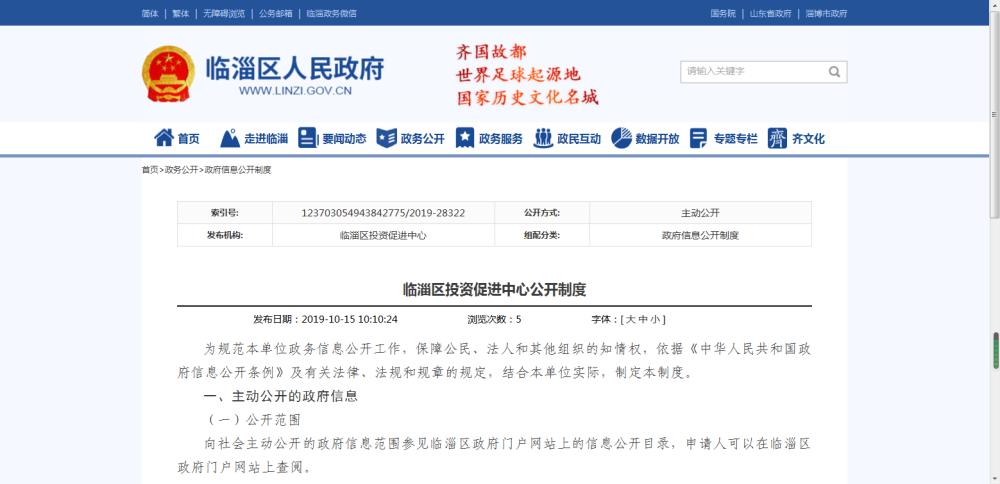This screenshot has height=484, width=1000.
Task: Select the large font size 大
Action: point(630,320)
